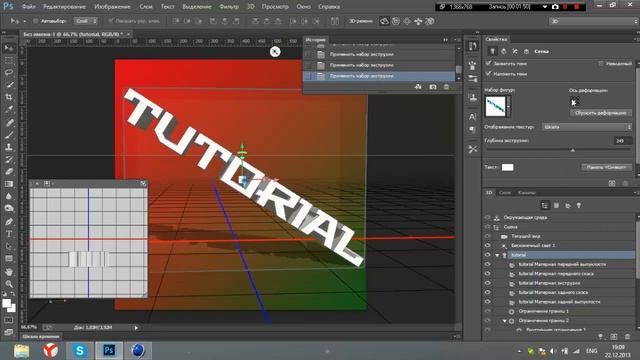Create new snapshot in History panel

click(433, 87)
